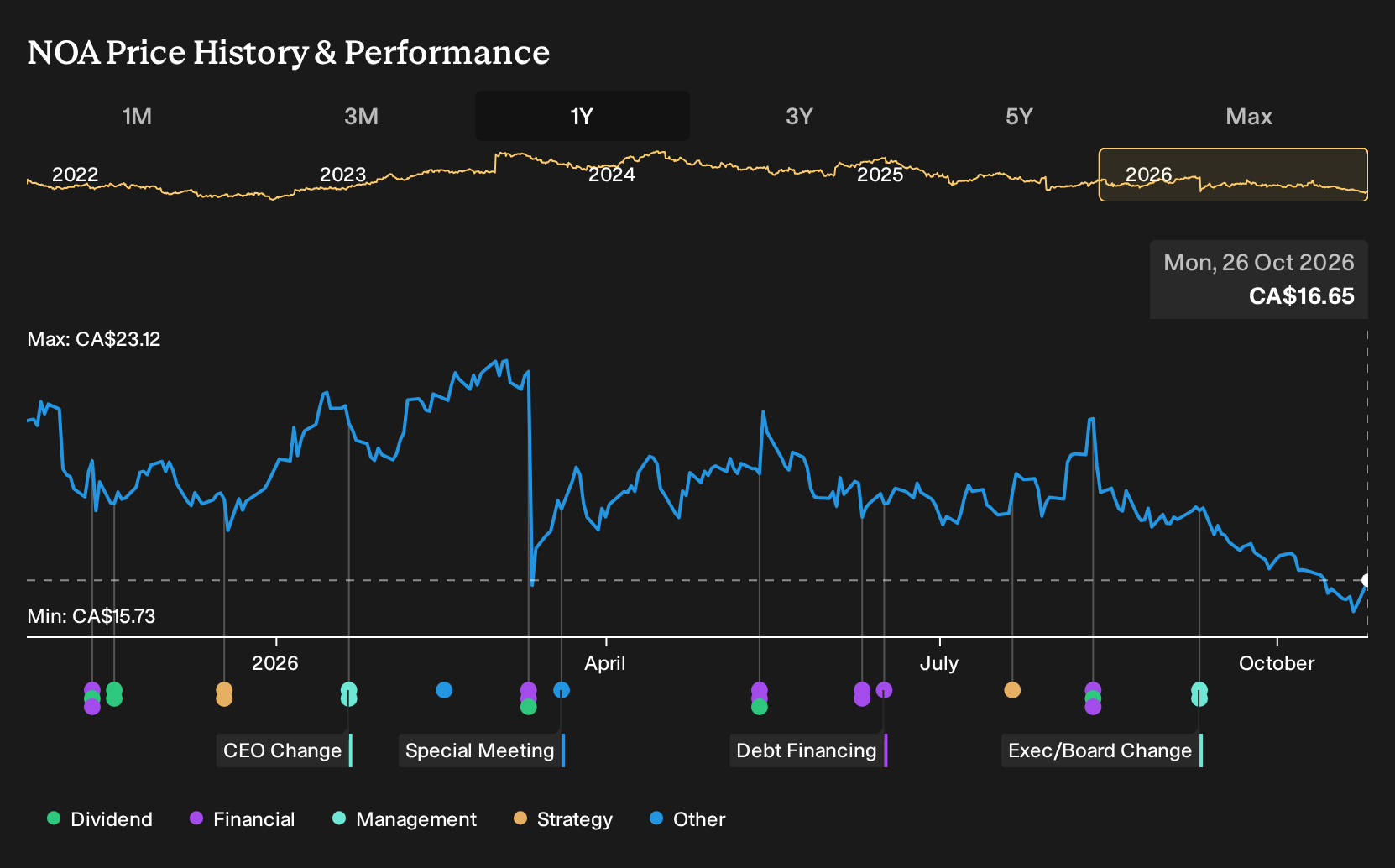Click the 2022 section of overview chart
The height and width of the screenshot is (868, 1395).
(76, 175)
